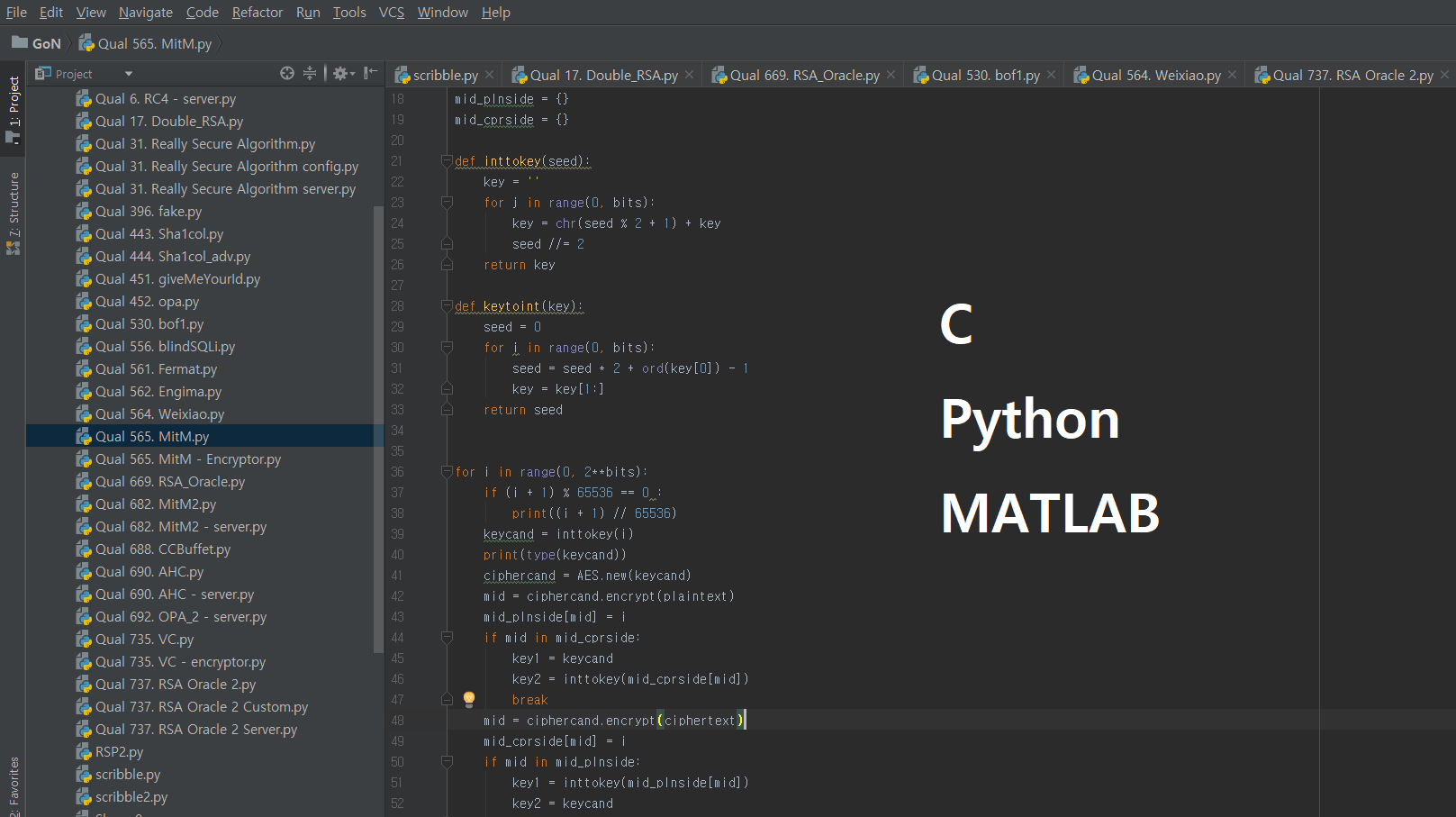The height and width of the screenshot is (817, 1456).
Task: Open the Edit menu
Action: (51, 13)
